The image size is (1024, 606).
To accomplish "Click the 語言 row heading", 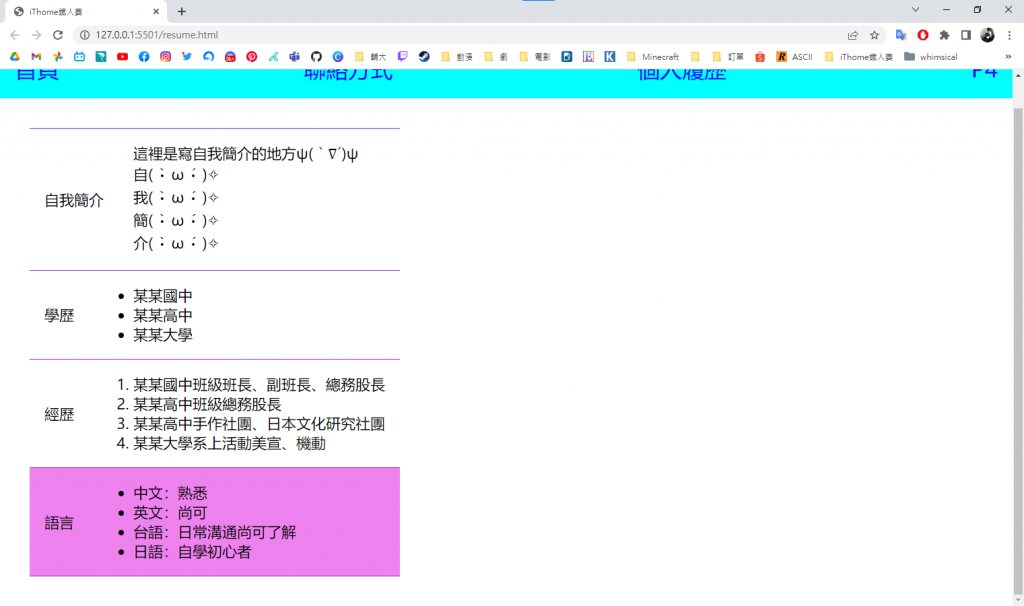I will pos(59,523).
